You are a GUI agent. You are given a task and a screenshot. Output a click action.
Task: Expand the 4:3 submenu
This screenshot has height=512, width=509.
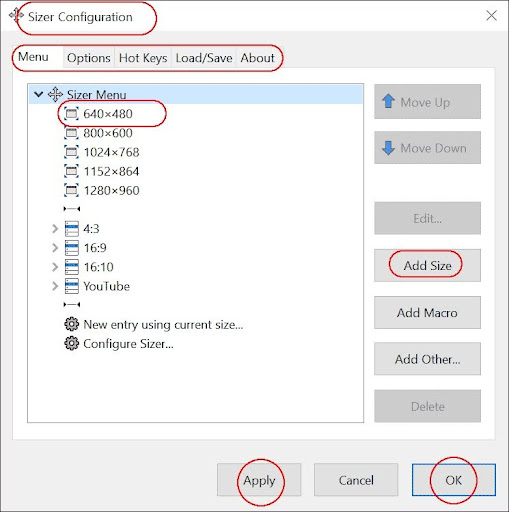[55, 229]
